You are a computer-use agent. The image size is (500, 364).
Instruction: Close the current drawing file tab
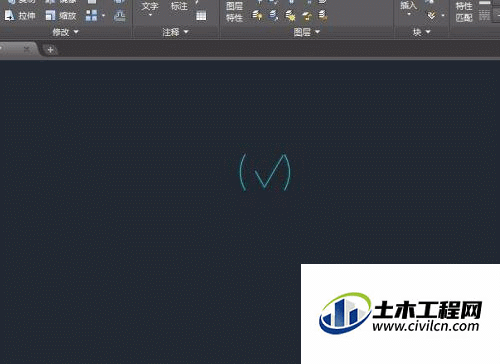tap(27, 49)
